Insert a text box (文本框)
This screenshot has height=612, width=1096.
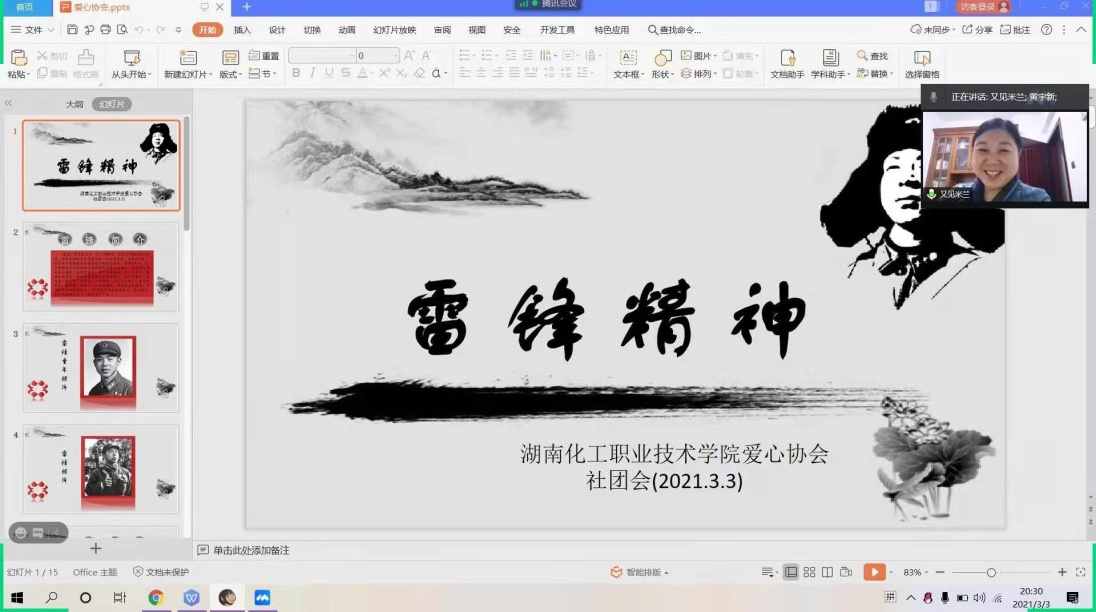tap(627, 63)
